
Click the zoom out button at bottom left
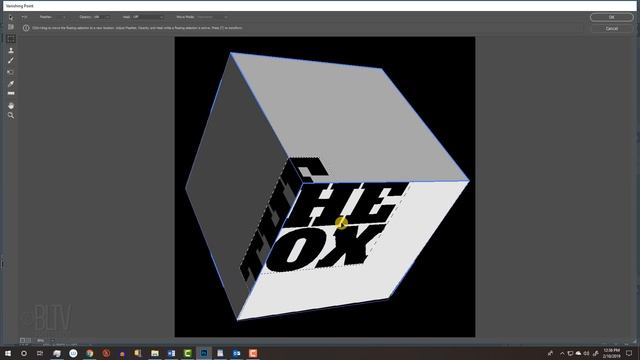point(22,340)
